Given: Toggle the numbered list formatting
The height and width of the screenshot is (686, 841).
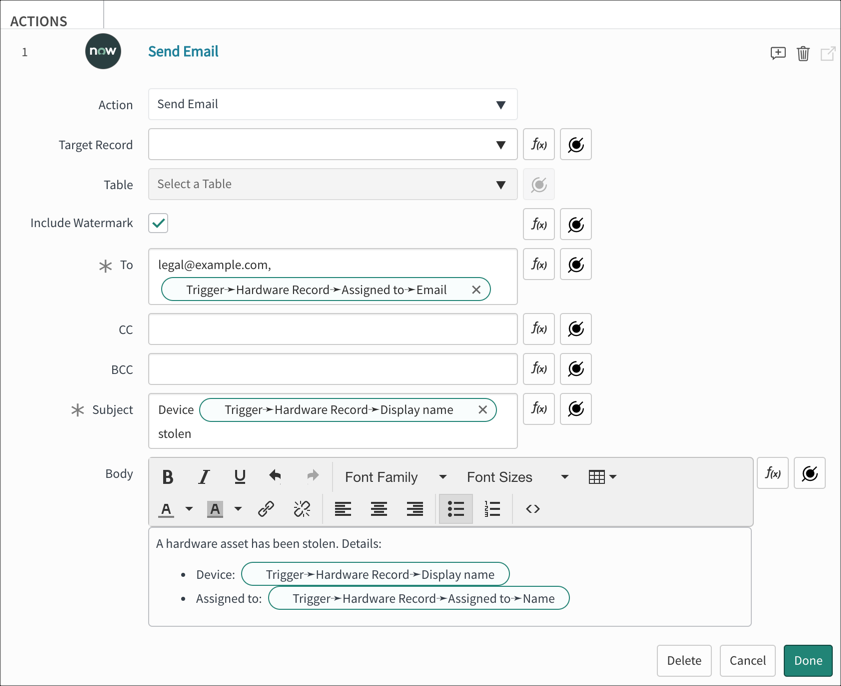Looking at the screenshot, I should [x=492, y=509].
